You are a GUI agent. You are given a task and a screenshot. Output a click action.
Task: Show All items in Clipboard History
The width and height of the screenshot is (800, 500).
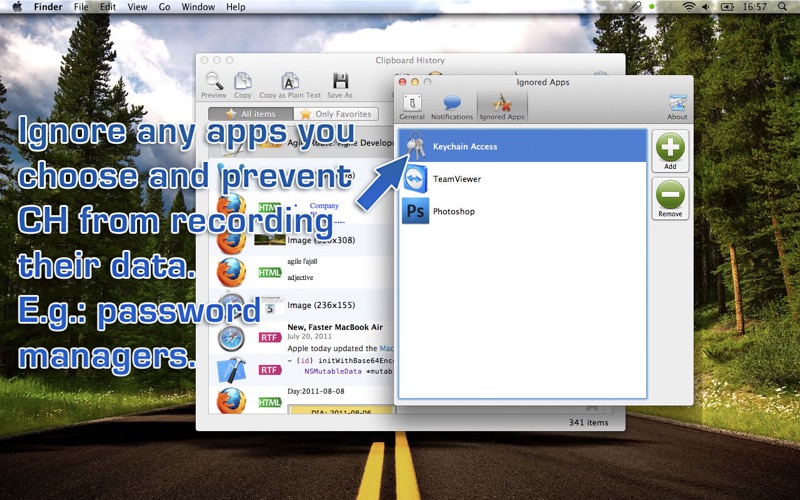(251, 114)
